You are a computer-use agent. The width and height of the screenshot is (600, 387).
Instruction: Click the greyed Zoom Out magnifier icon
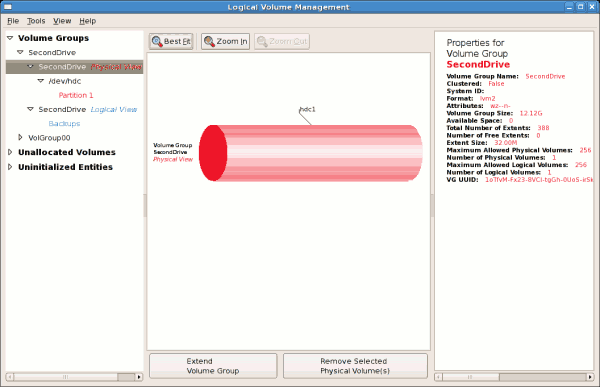point(262,41)
